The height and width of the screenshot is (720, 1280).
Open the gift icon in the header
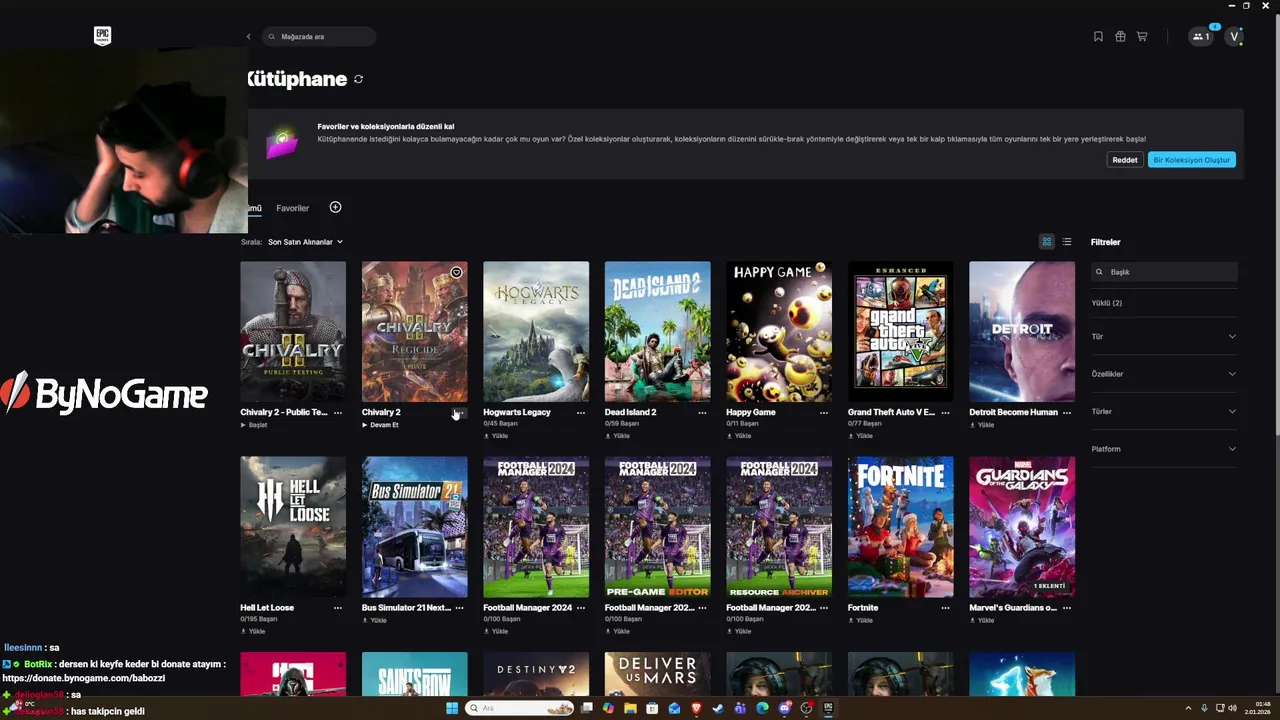point(1120,37)
